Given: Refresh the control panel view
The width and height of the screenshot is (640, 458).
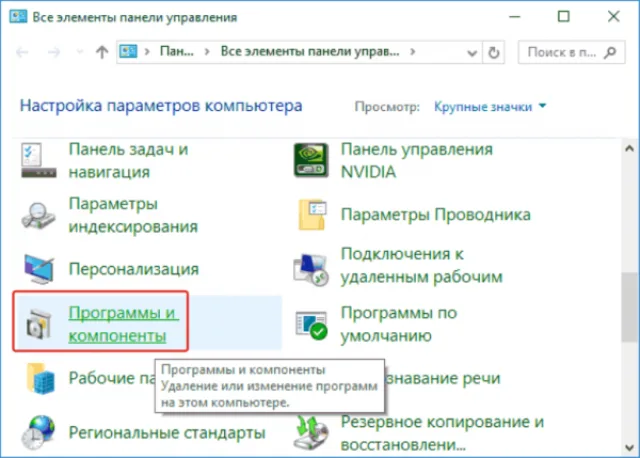Looking at the screenshot, I should point(494,52).
